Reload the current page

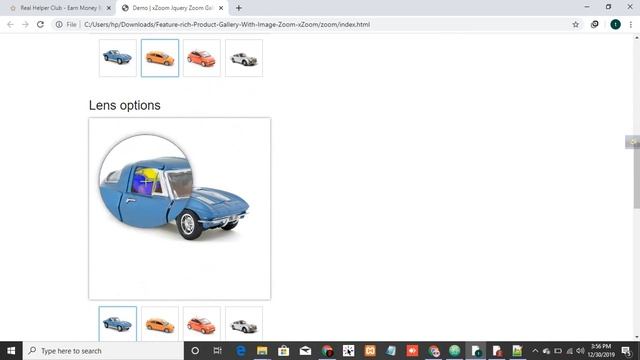pyautogui.click(x=40, y=24)
